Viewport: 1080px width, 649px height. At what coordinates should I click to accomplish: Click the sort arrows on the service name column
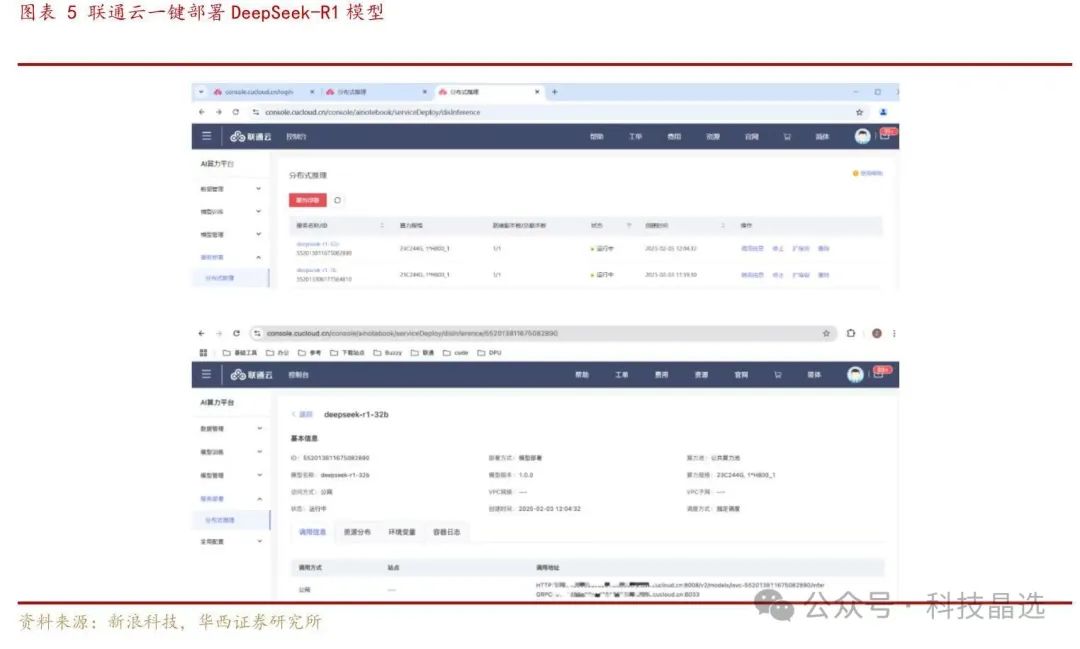coord(382,226)
